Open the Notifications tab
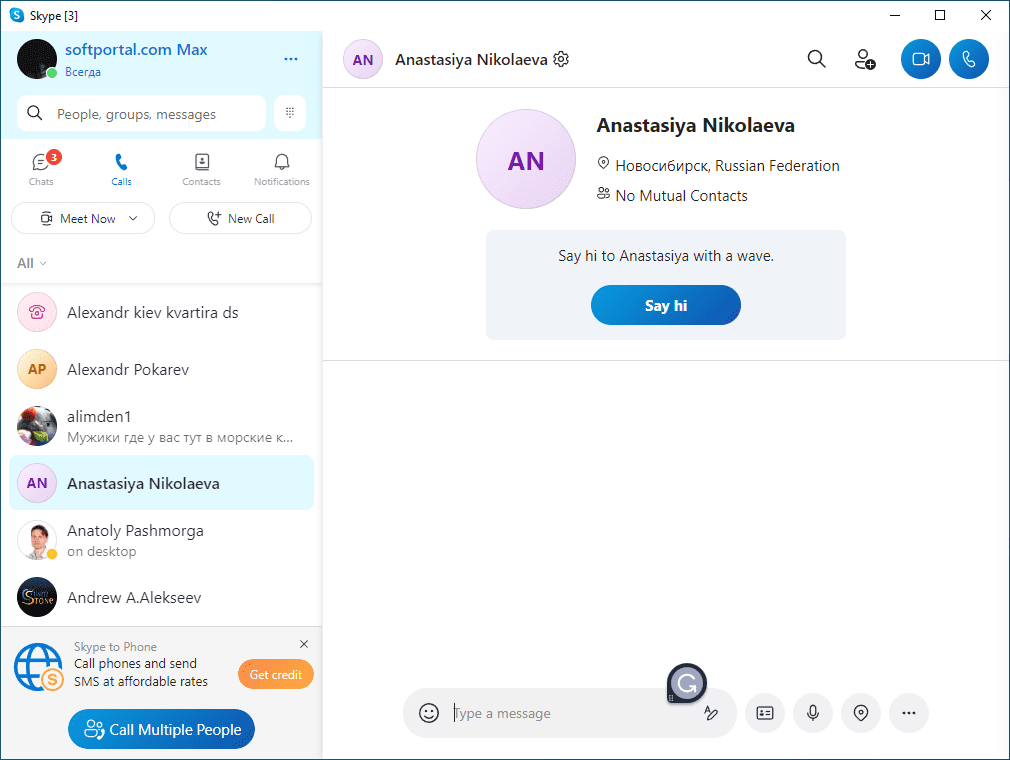 pyautogui.click(x=281, y=169)
